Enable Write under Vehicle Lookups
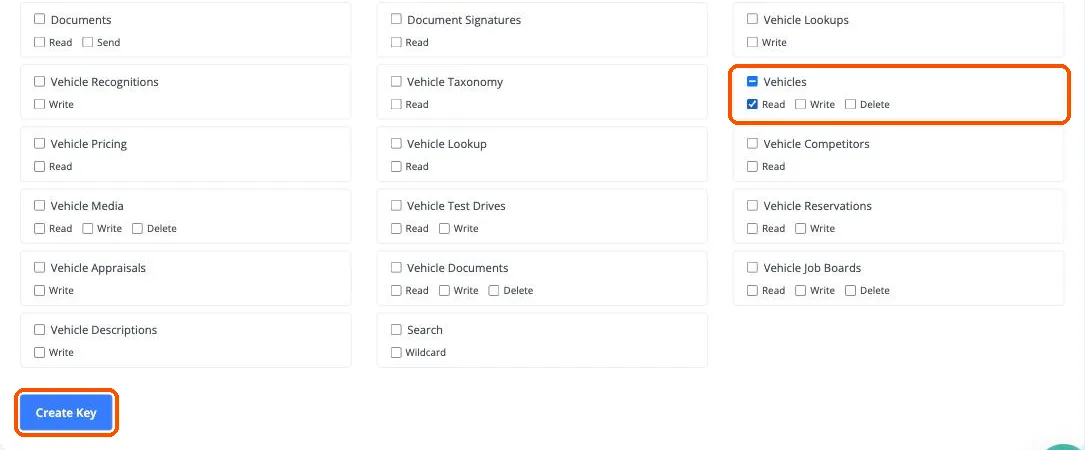This screenshot has width=1085, height=450. tap(752, 42)
